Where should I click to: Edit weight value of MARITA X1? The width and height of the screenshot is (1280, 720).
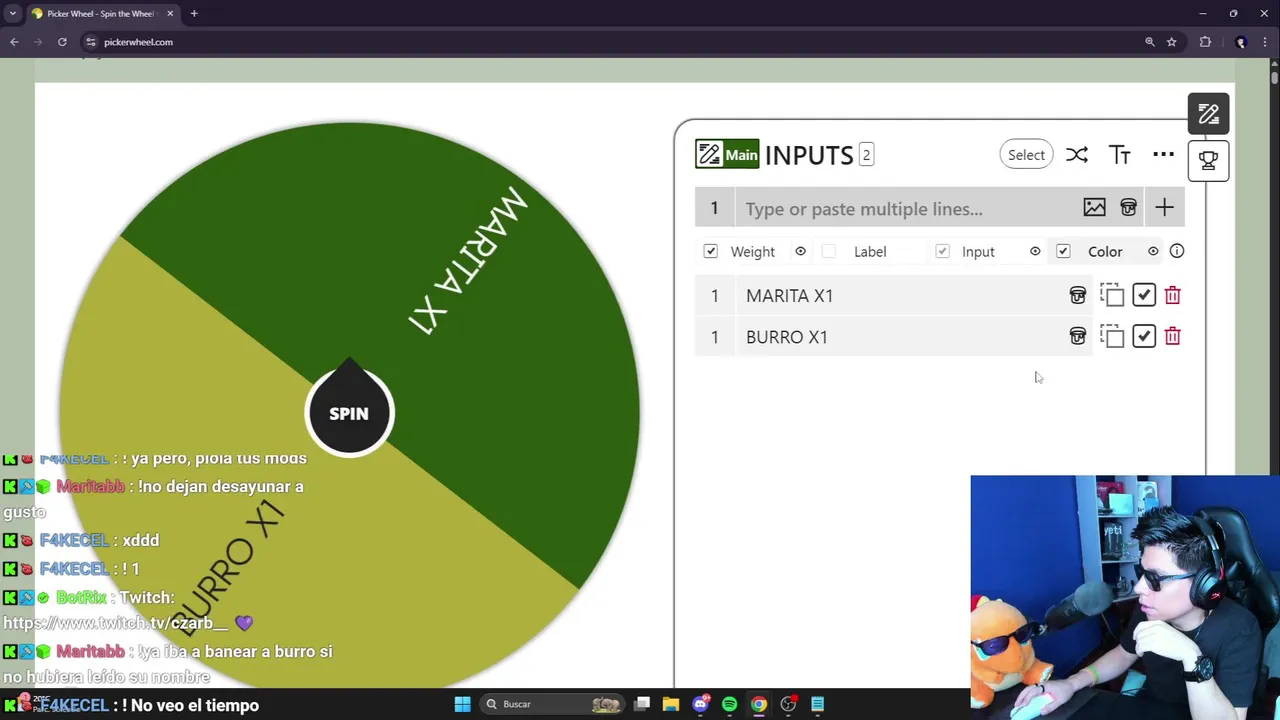tap(714, 295)
